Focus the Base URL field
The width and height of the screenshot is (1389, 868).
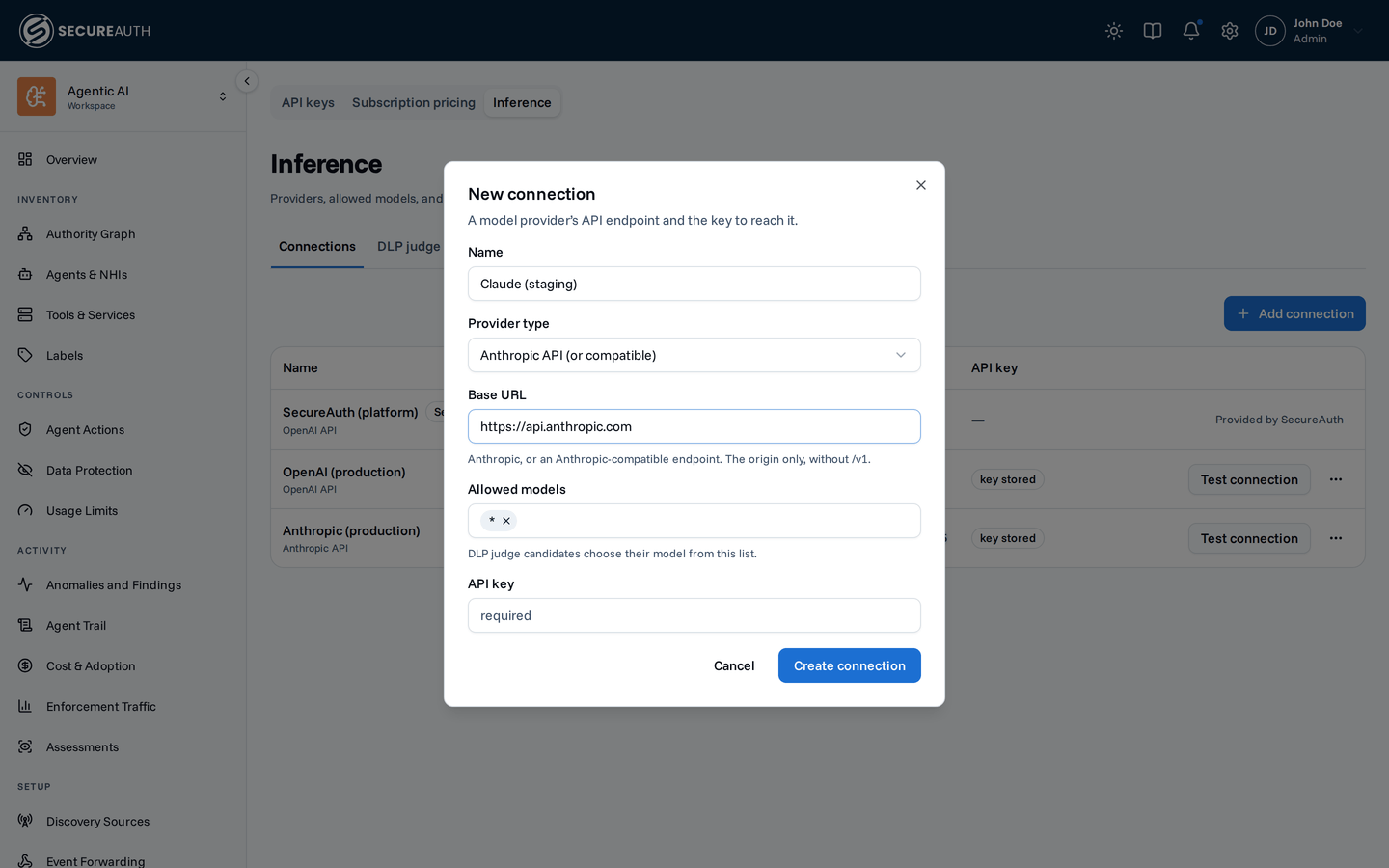pos(694,426)
